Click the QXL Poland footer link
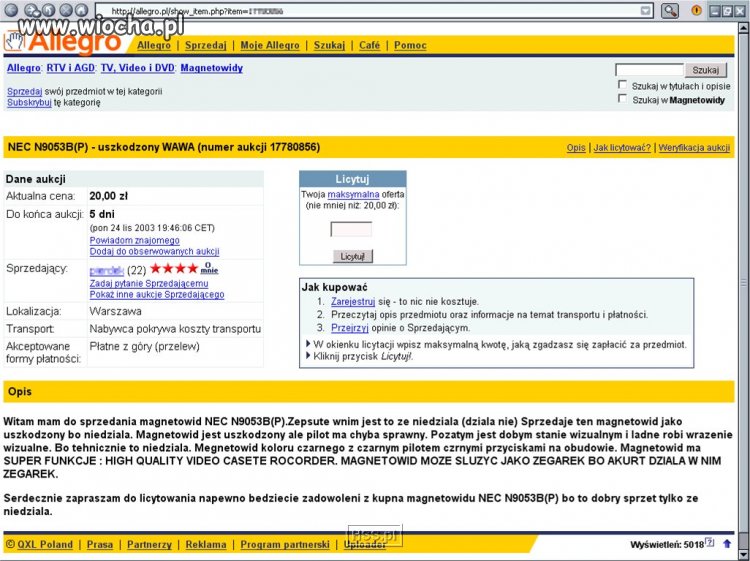The image size is (750, 561). pyautogui.click(x=45, y=544)
